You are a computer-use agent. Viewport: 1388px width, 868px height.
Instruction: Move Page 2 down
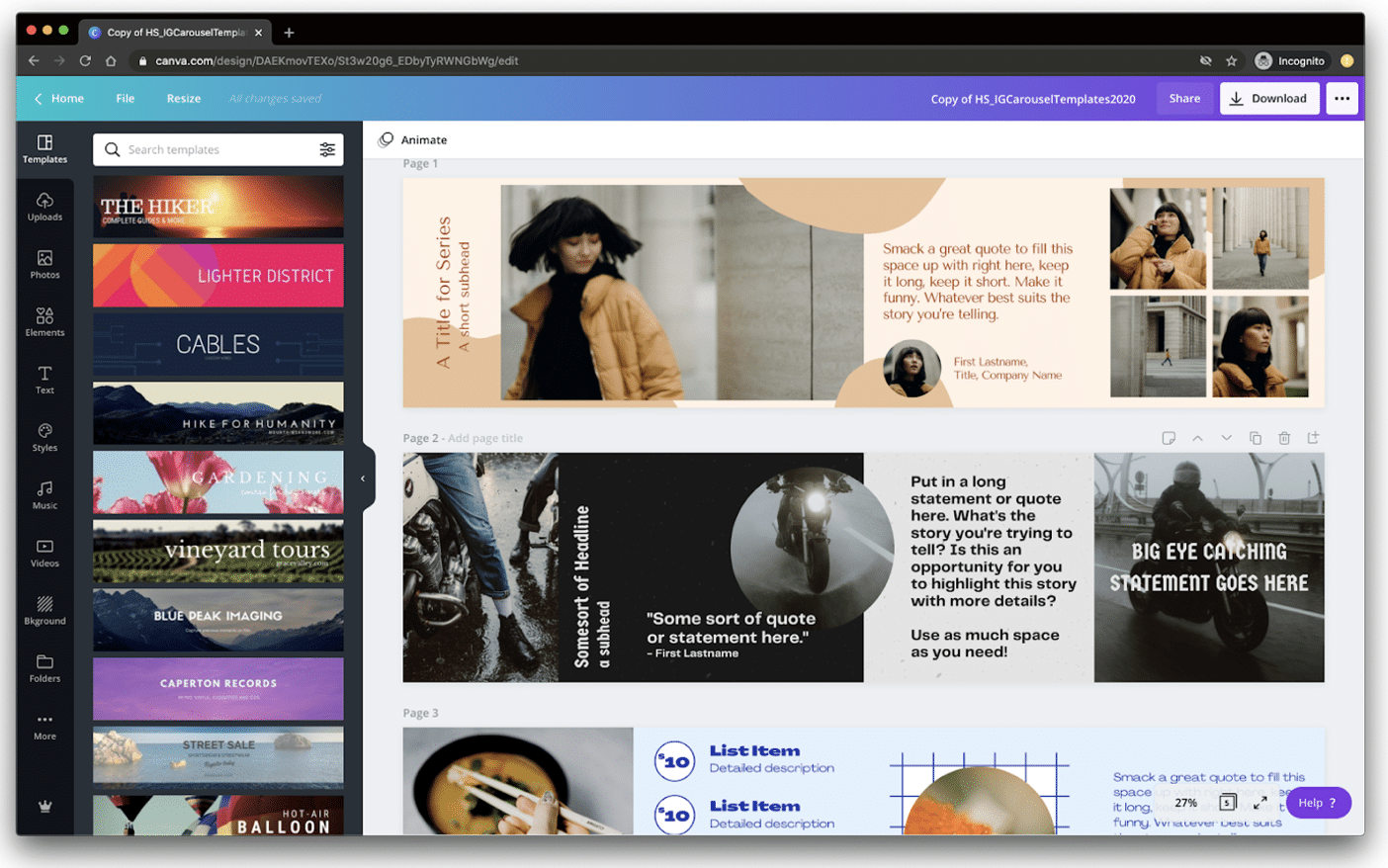[x=1226, y=438]
